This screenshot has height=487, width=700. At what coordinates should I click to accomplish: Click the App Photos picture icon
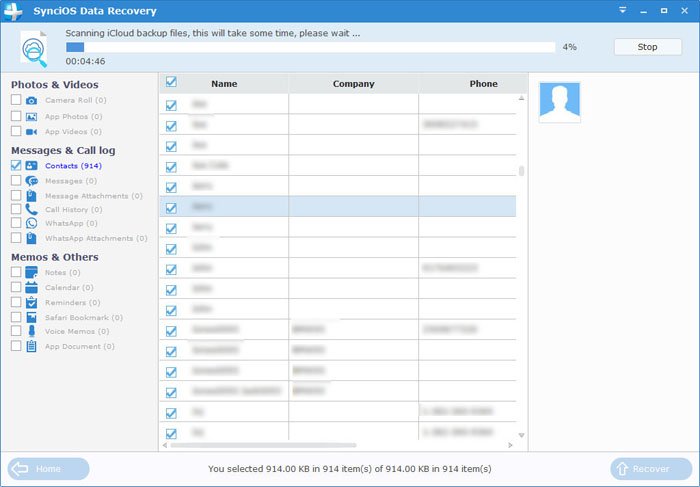click(31, 117)
